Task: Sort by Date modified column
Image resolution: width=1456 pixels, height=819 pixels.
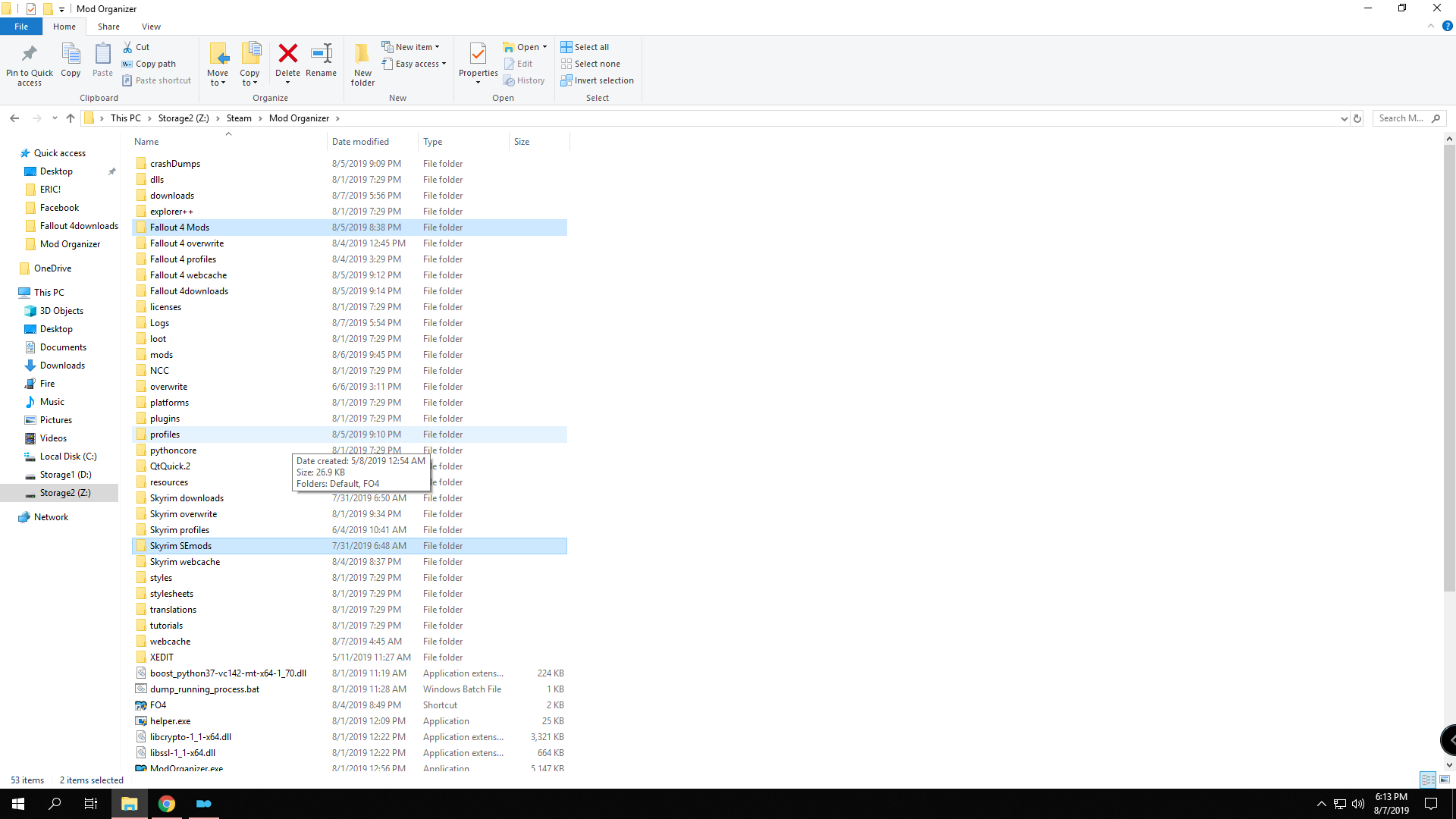Action: (x=372, y=142)
